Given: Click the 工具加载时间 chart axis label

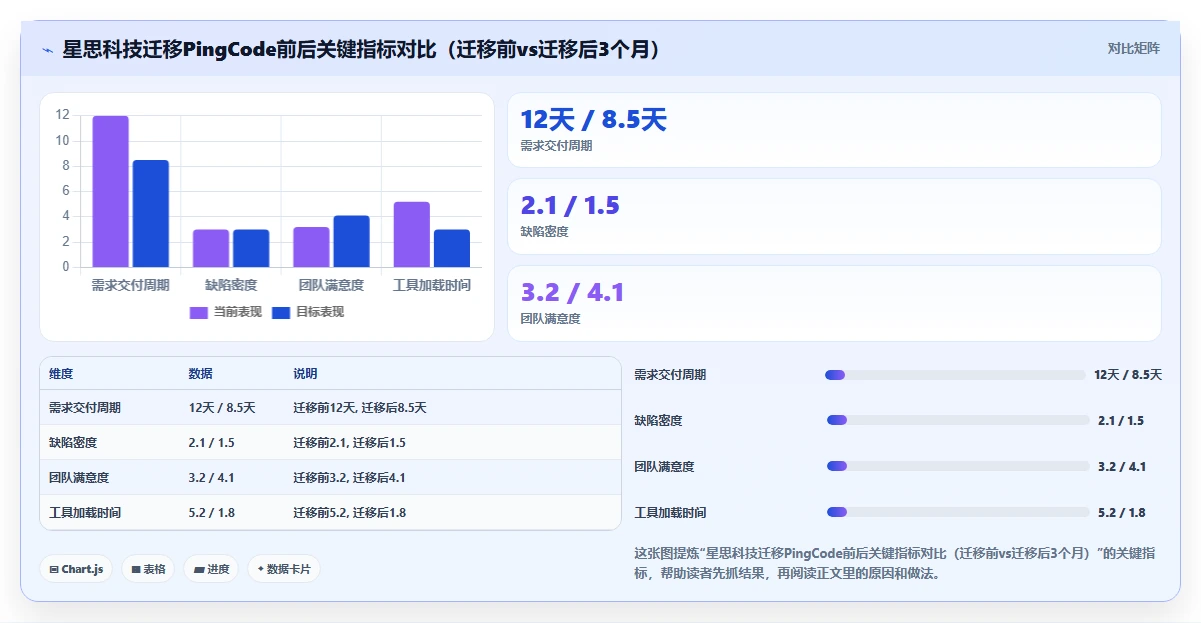Looking at the screenshot, I should (x=431, y=285).
